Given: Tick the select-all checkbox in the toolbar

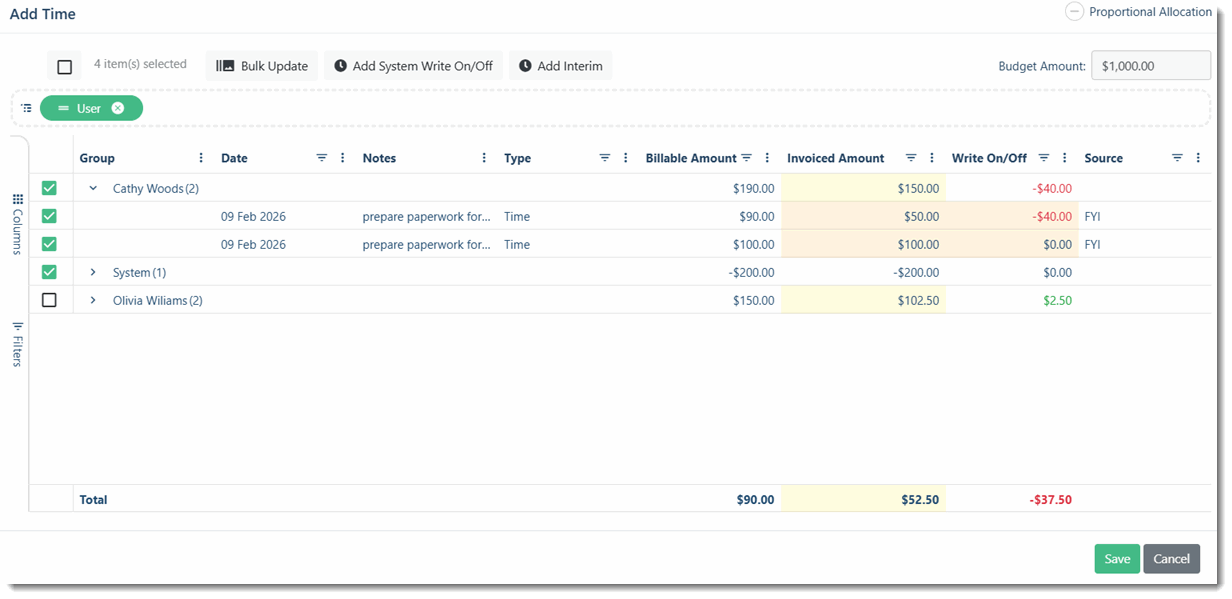Looking at the screenshot, I should 65,67.
